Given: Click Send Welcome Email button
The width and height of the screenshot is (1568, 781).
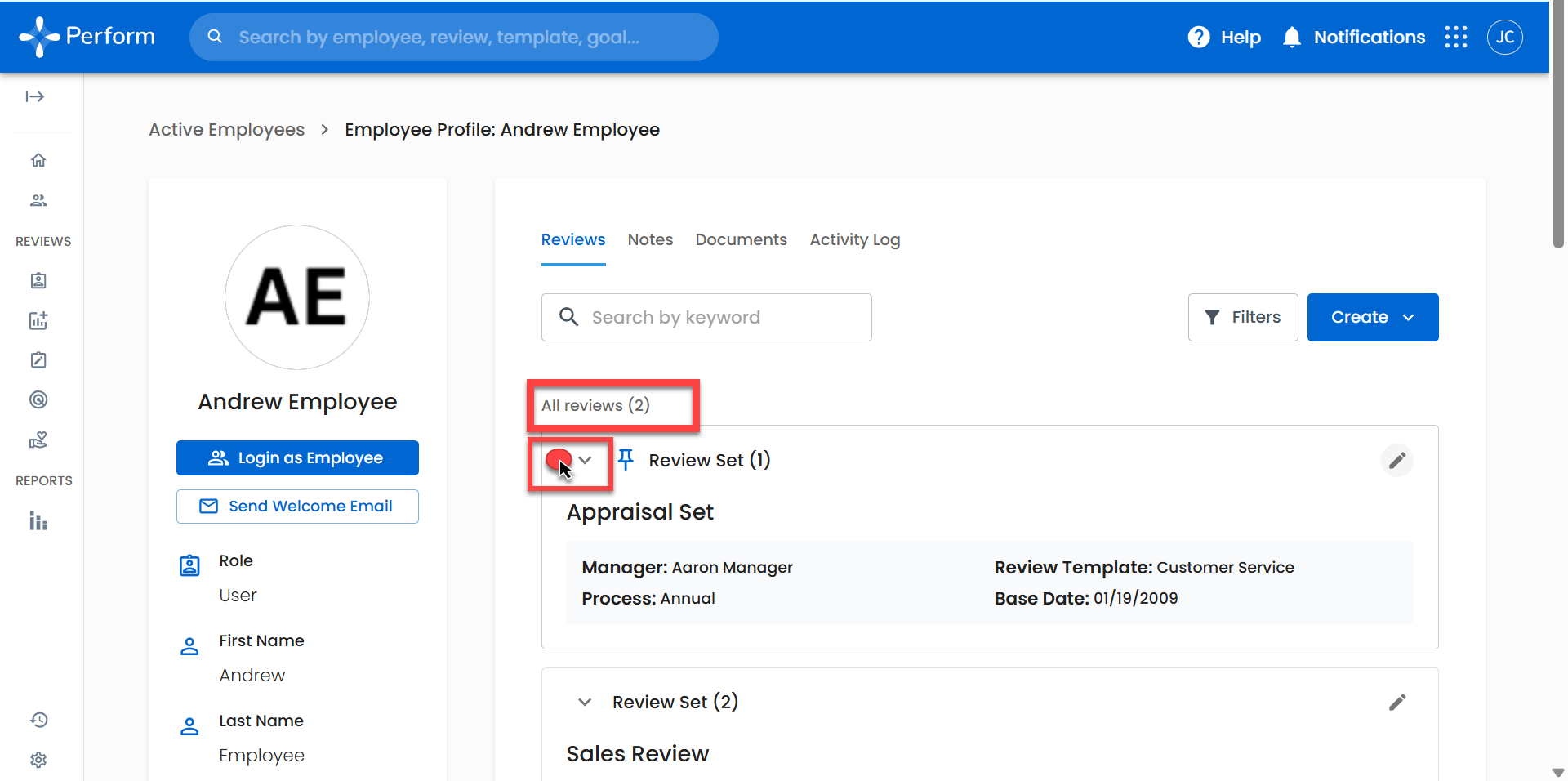Looking at the screenshot, I should tap(297, 507).
